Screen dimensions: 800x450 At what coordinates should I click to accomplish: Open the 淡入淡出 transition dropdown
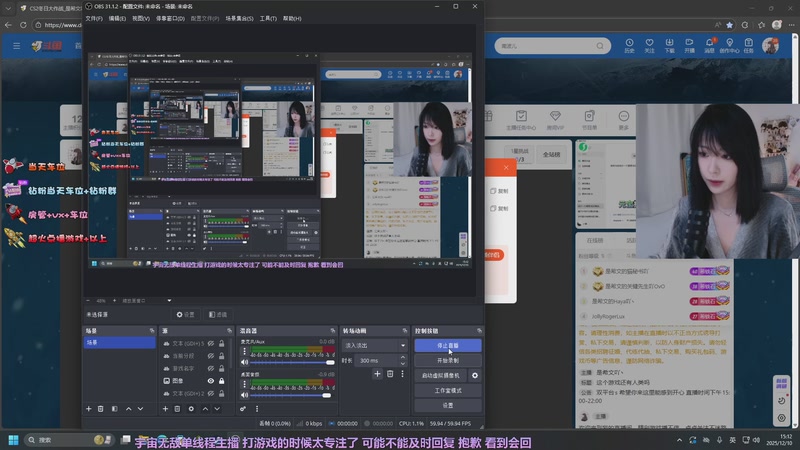(374, 345)
